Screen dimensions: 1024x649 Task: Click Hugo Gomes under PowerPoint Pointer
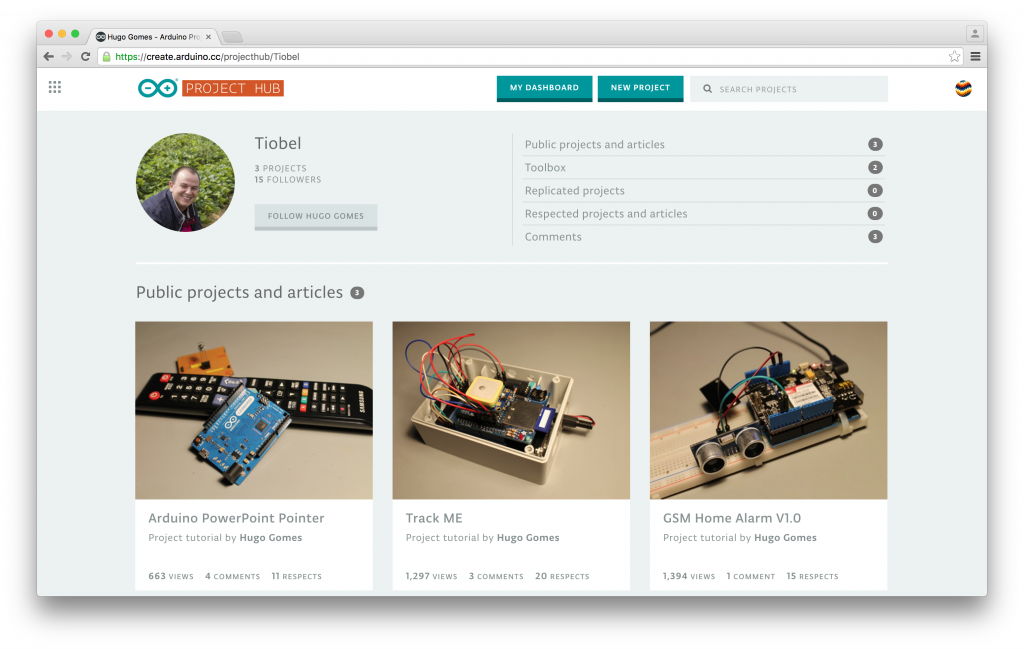pos(271,538)
